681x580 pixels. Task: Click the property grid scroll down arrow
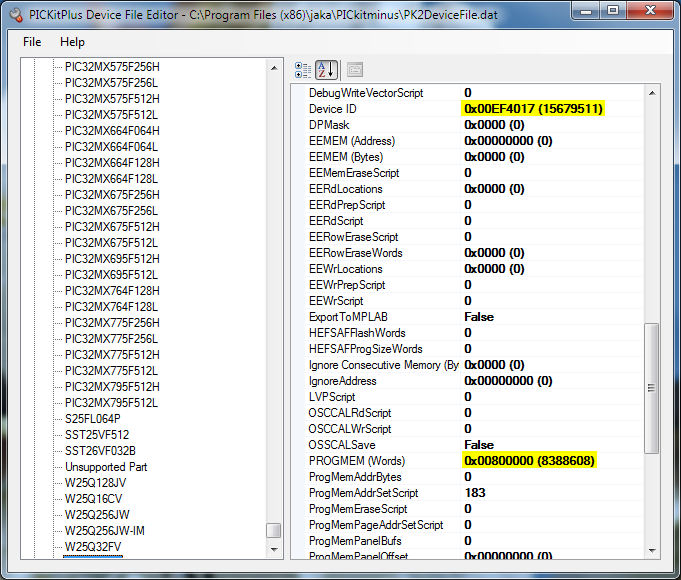pos(652,550)
